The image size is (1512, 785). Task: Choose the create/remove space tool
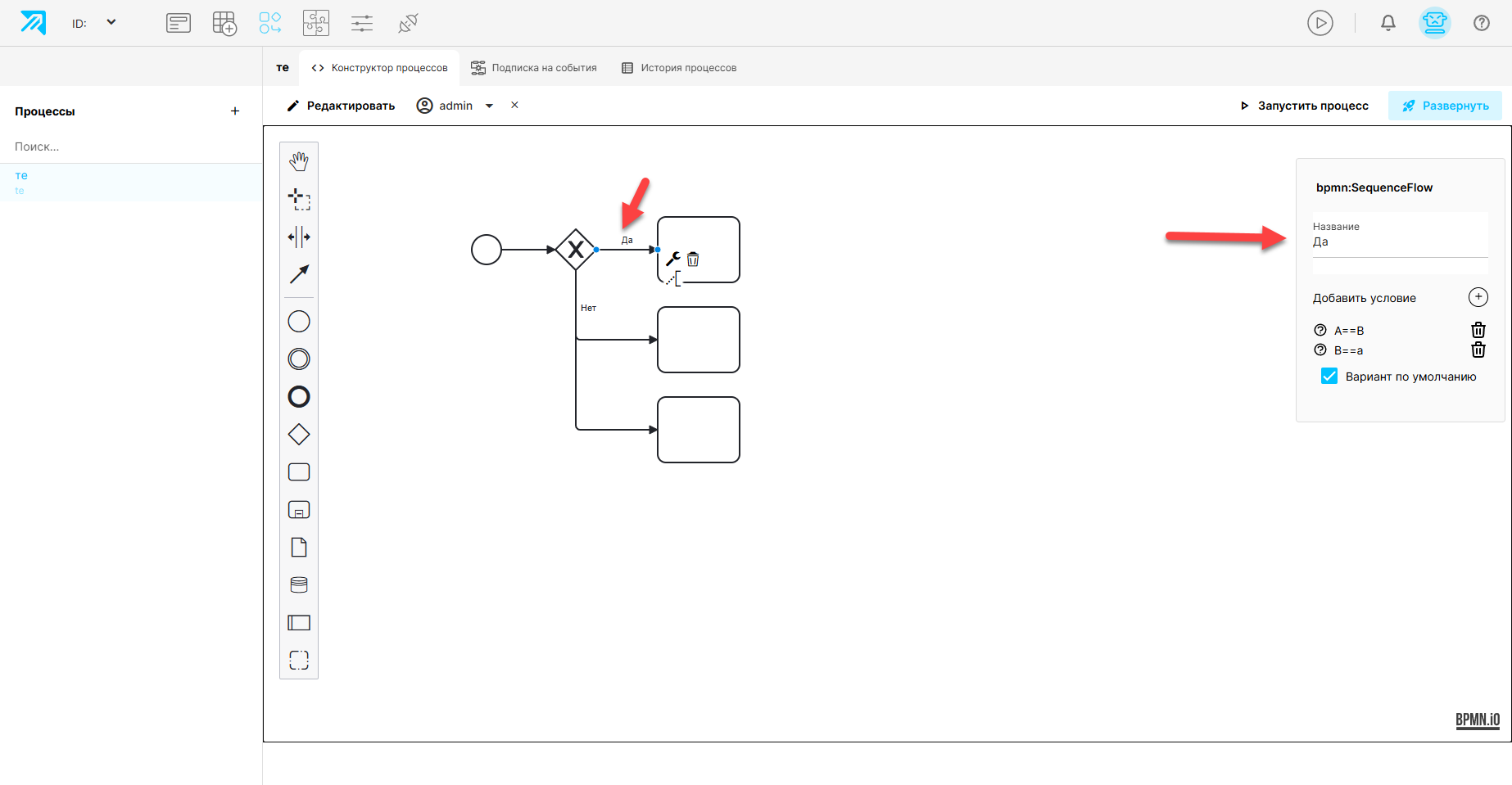pos(299,237)
